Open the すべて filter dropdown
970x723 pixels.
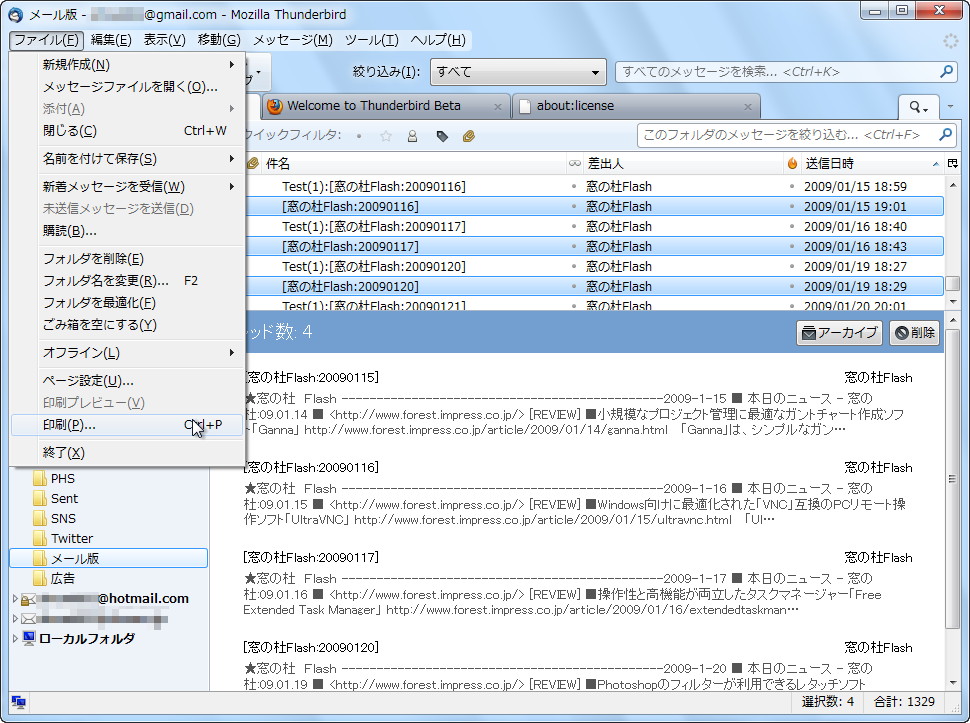(x=517, y=71)
